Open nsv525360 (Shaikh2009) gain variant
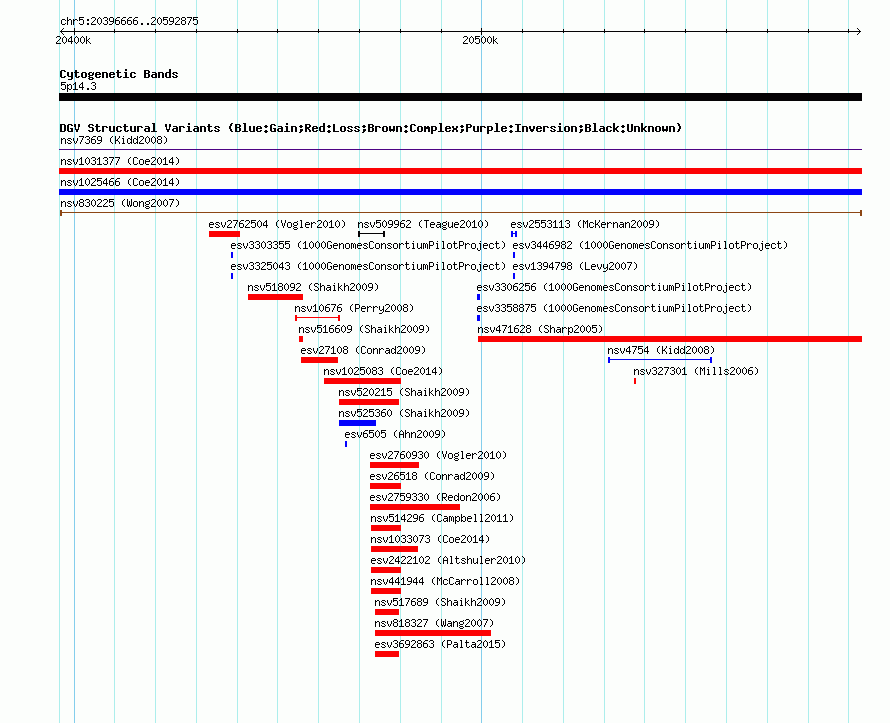 coord(404,413)
